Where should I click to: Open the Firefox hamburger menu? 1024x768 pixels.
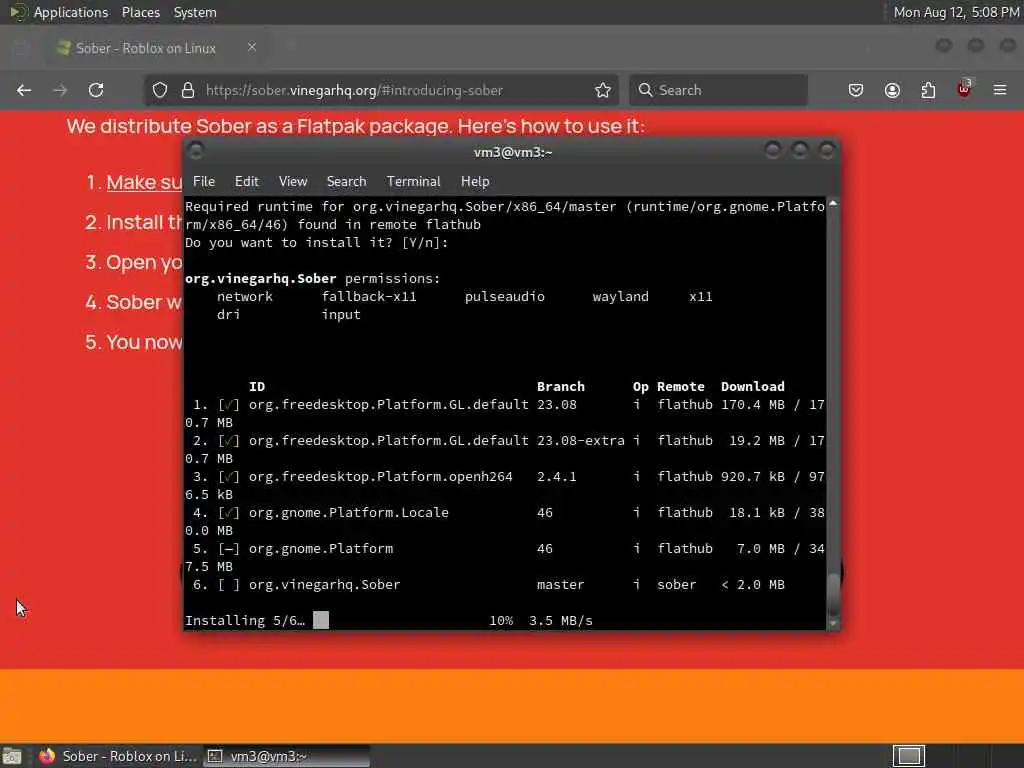[x=1000, y=90]
